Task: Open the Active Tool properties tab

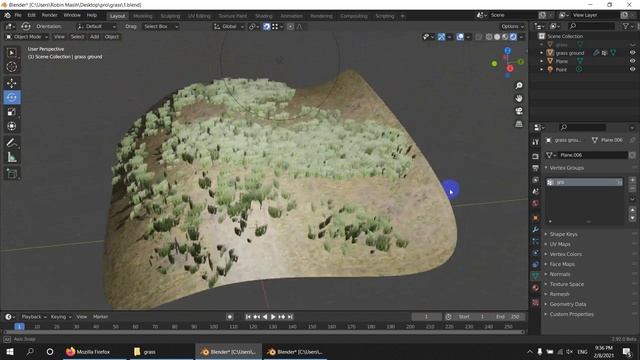Action: (x=536, y=142)
